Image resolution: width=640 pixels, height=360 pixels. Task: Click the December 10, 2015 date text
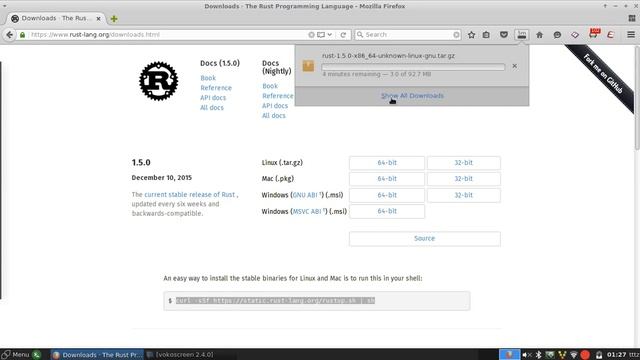[x=162, y=178]
